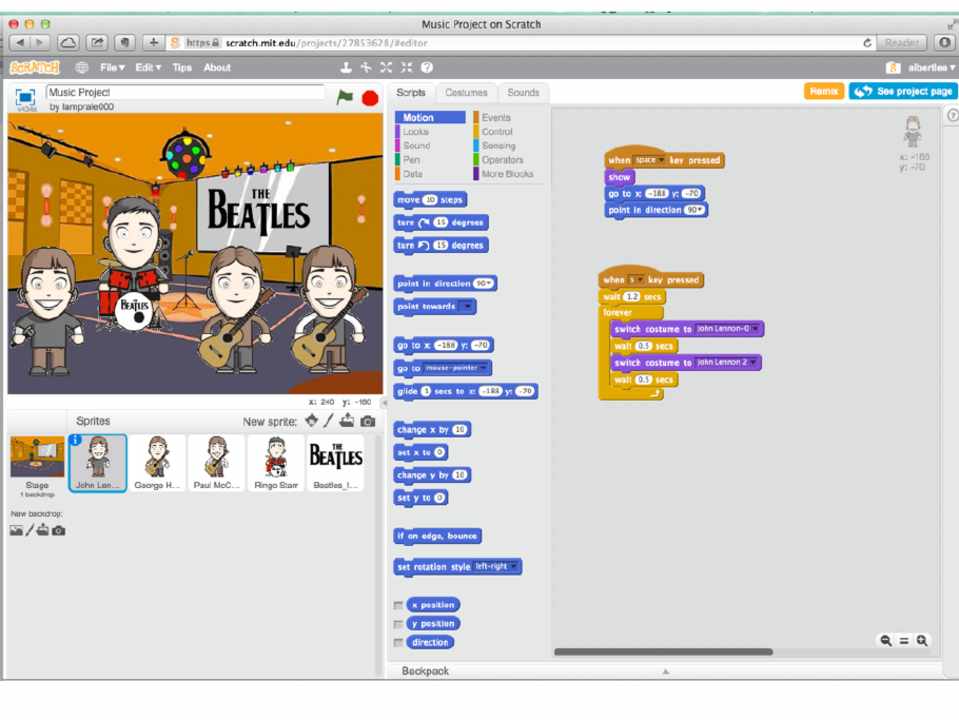
Task: Click the See project page button
Action: 902,91
